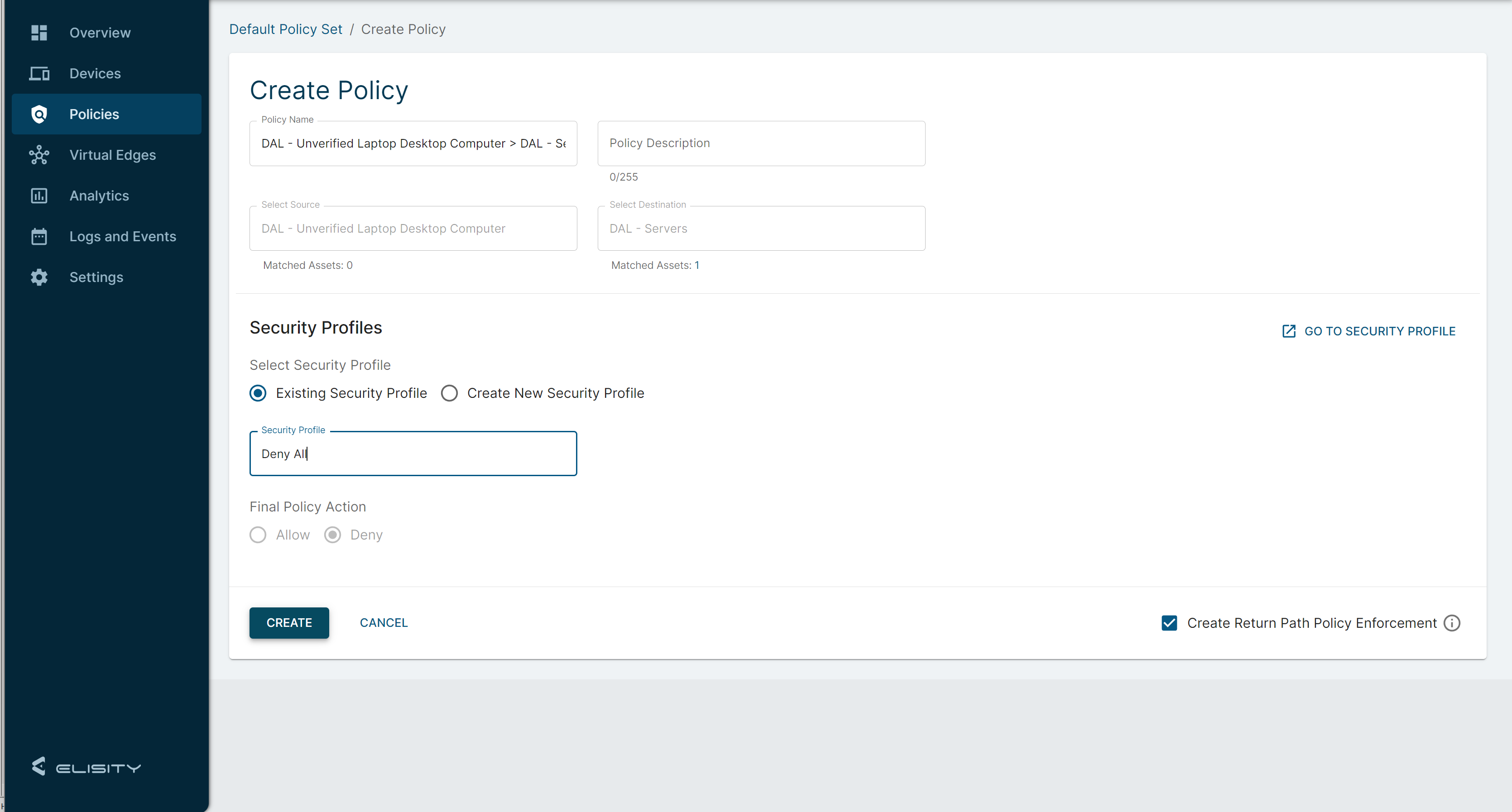This screenshot has height=812, width=1512.
Task: Click into the Policy Description field
Action: coord(761,143)
